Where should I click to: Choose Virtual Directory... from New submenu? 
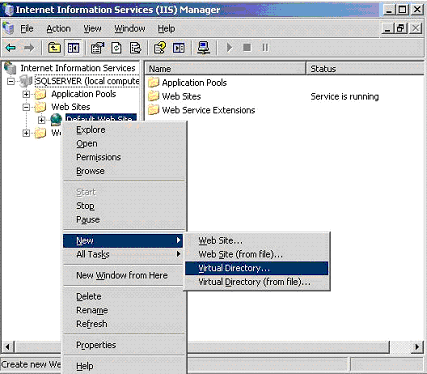click(x=257, y=268)
